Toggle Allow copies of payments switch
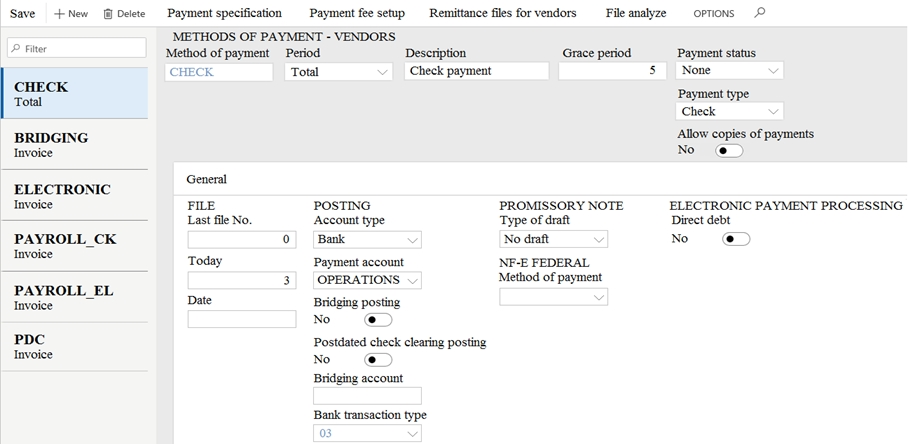The width and height of the screenshot is (908, 444). pyautogui.click(x=728, y=151)
